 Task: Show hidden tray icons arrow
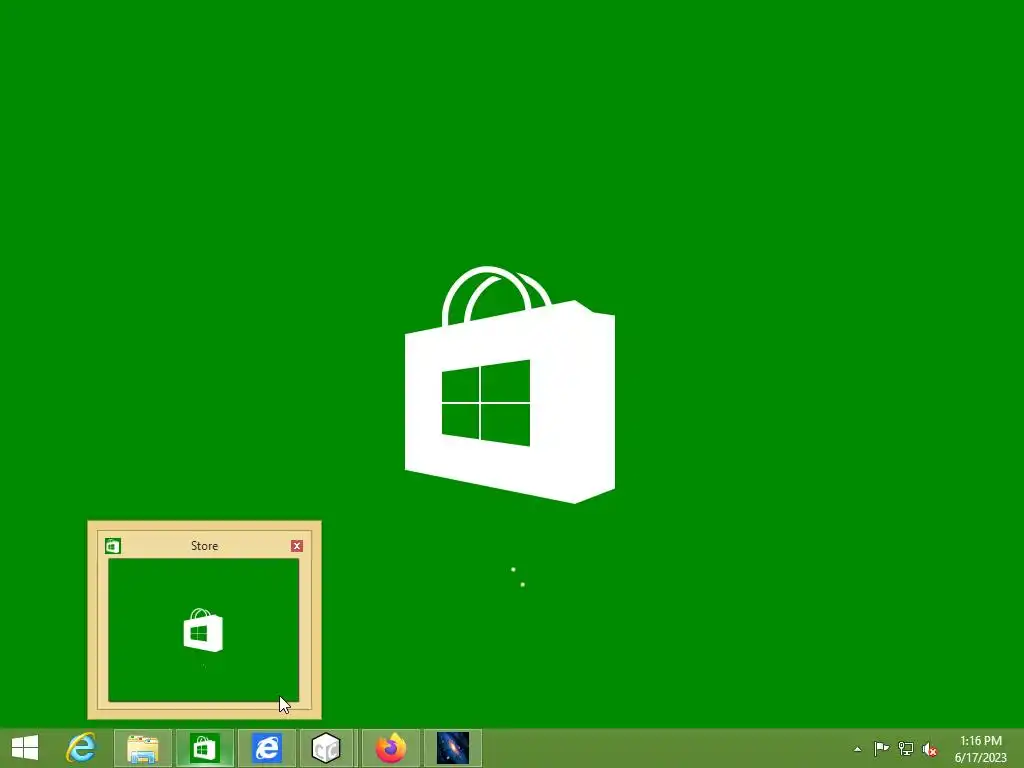click(857, 749)
